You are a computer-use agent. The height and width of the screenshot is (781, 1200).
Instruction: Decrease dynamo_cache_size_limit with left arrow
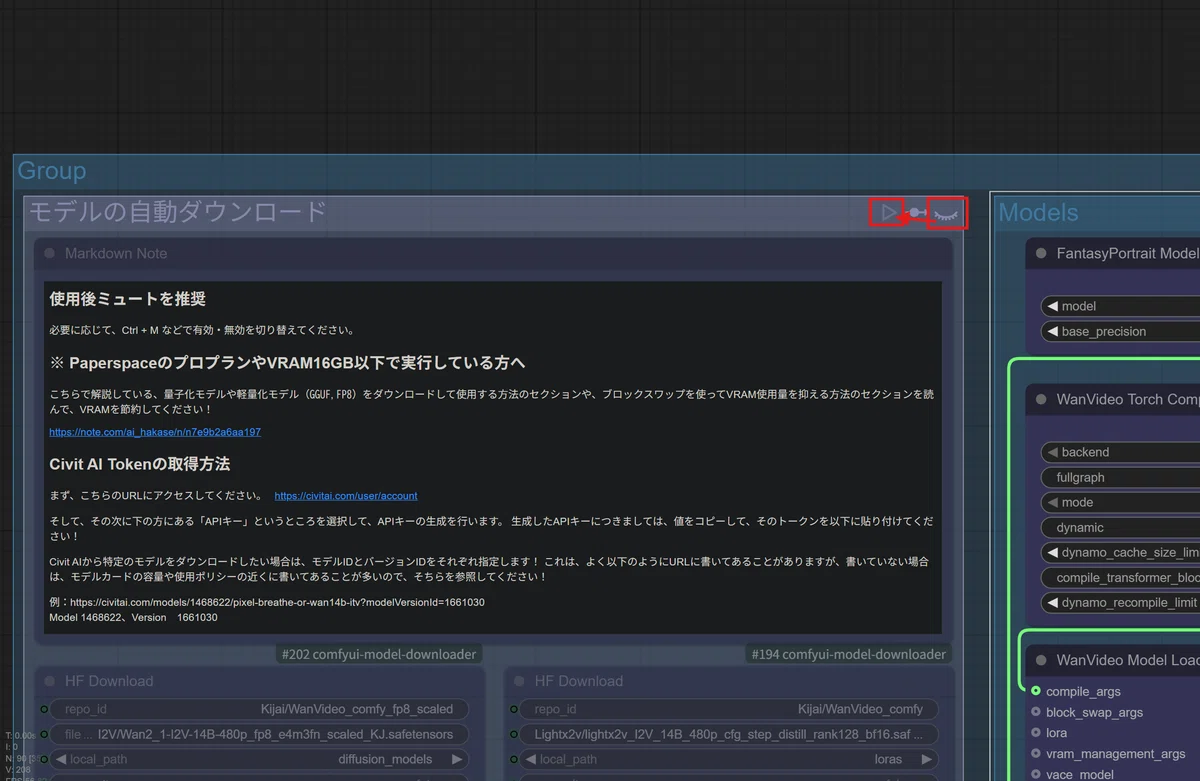1051,552
